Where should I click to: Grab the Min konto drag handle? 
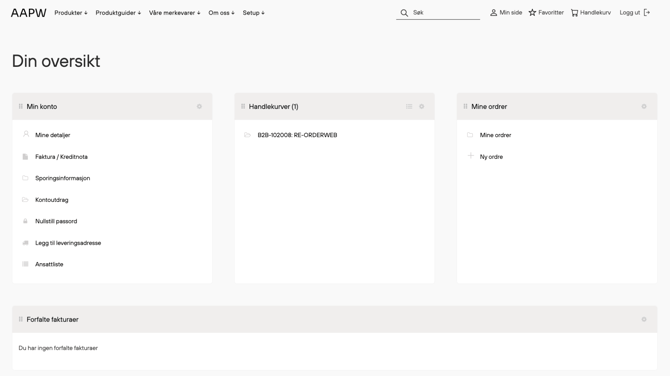[21, 106]
